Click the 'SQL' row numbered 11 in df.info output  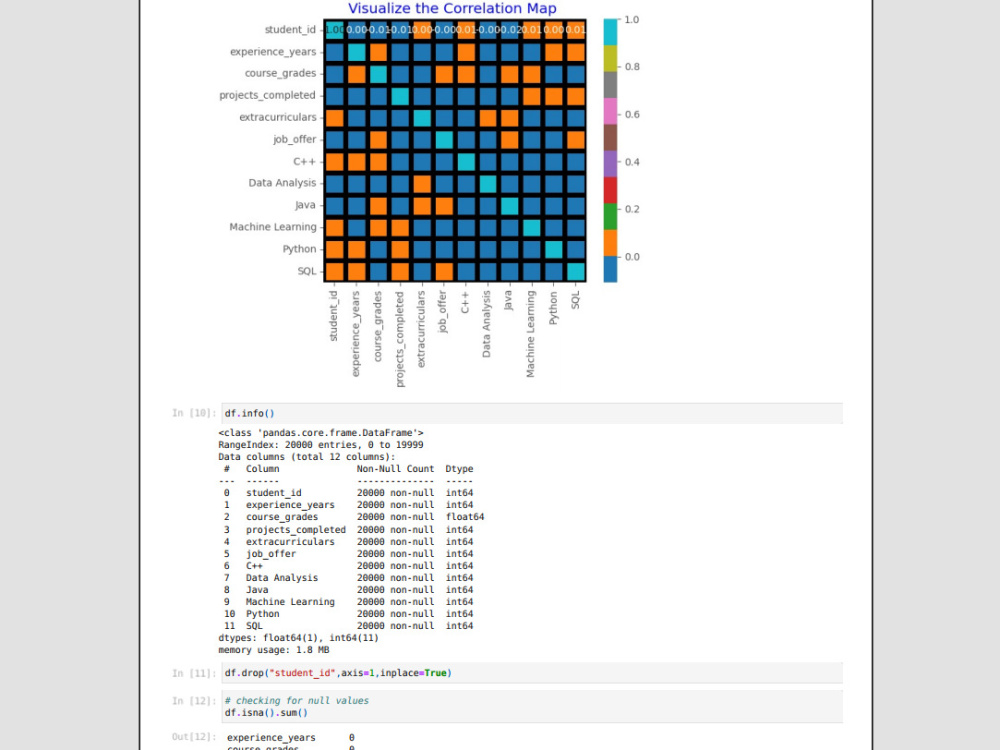click(348, 626)
